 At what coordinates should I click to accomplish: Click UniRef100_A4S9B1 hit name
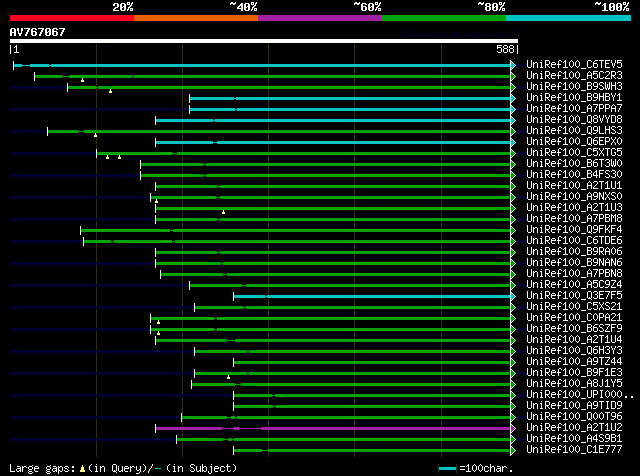pyautogui.click(x=574, y=439)
